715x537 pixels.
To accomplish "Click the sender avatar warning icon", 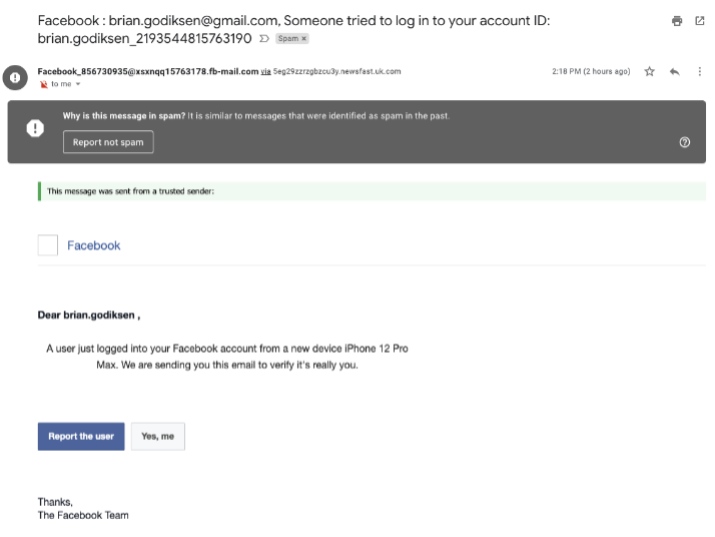I will tap(15, 77).
